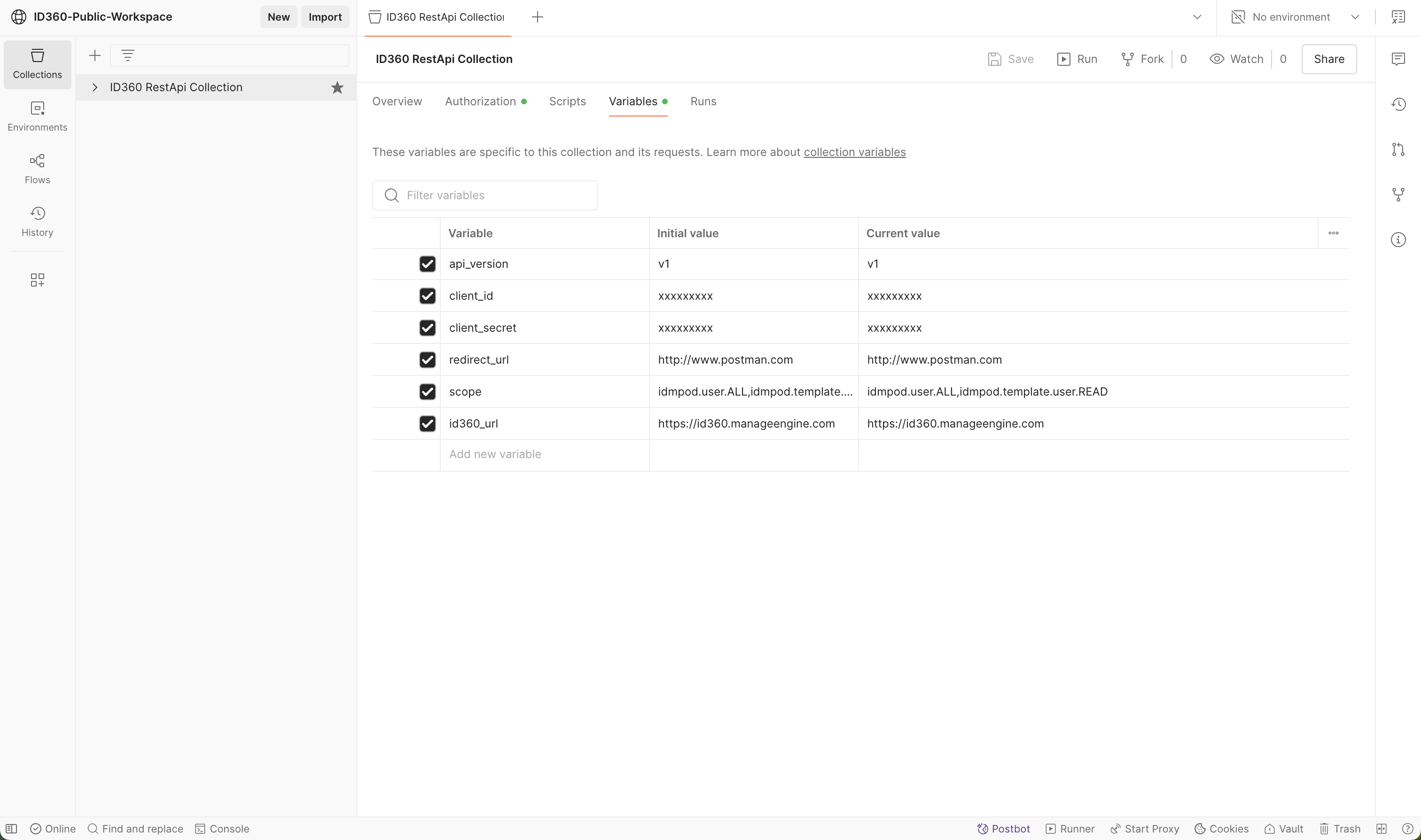1421x840 pixels.
Task: Expand the ID360 RestApi Collection tree
Action: pyautogui.click(x=95, y=88)
